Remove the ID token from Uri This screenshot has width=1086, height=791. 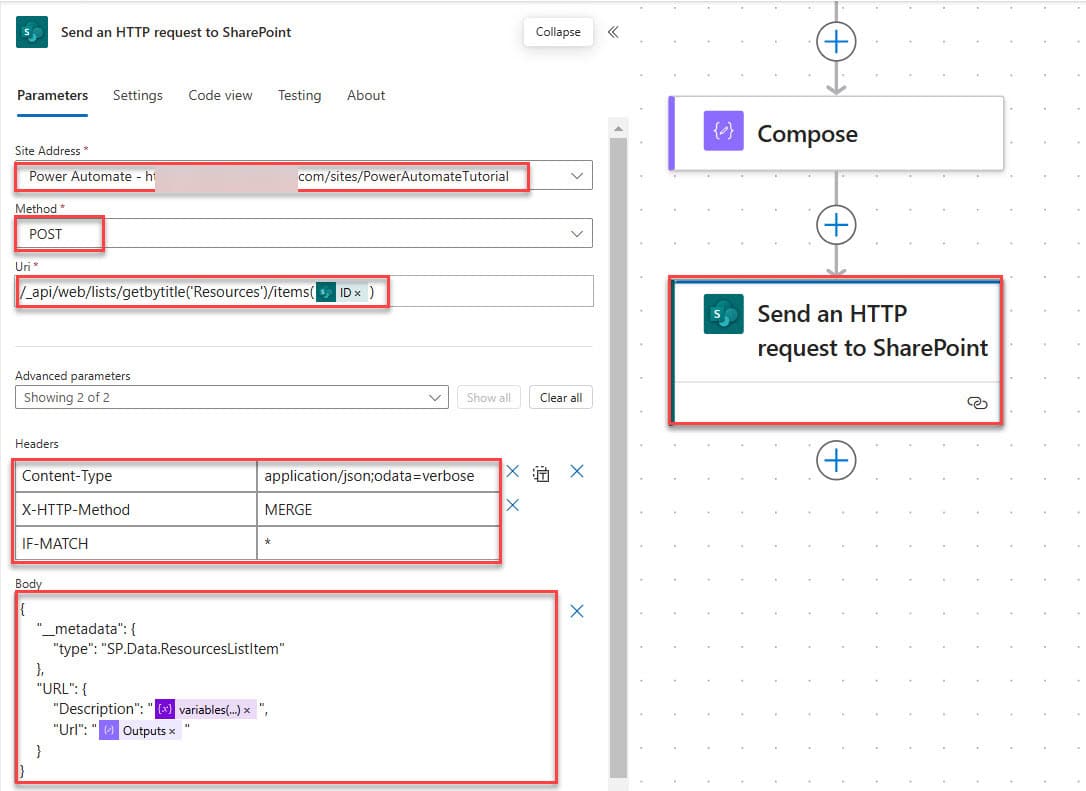click(x=357, y=294)
